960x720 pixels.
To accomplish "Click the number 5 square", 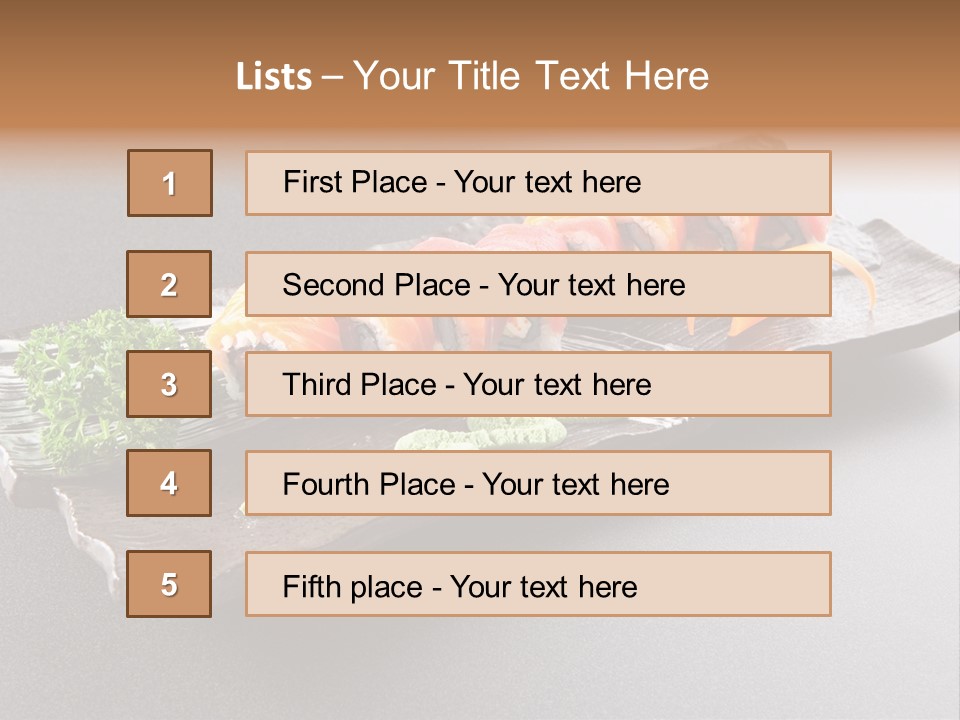I will (x=169, y=584).
